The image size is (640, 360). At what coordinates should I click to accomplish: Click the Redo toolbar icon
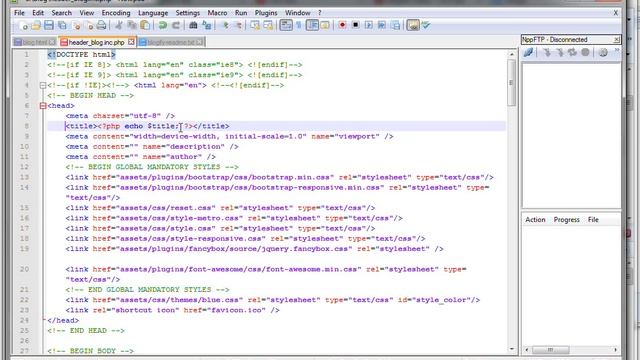(x=176, y=25)
